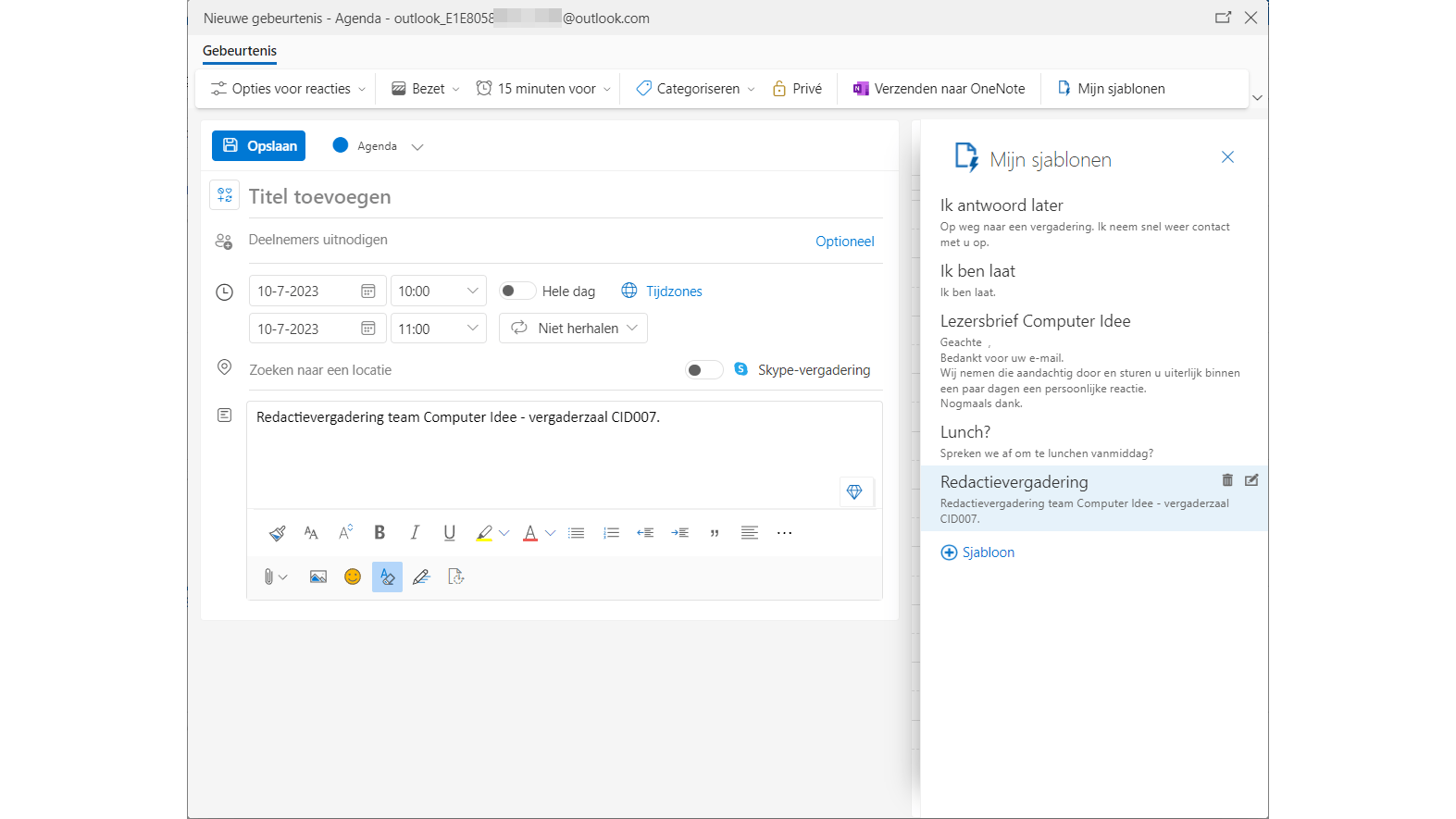Toggle the Privé option

[x=798, y=89]
